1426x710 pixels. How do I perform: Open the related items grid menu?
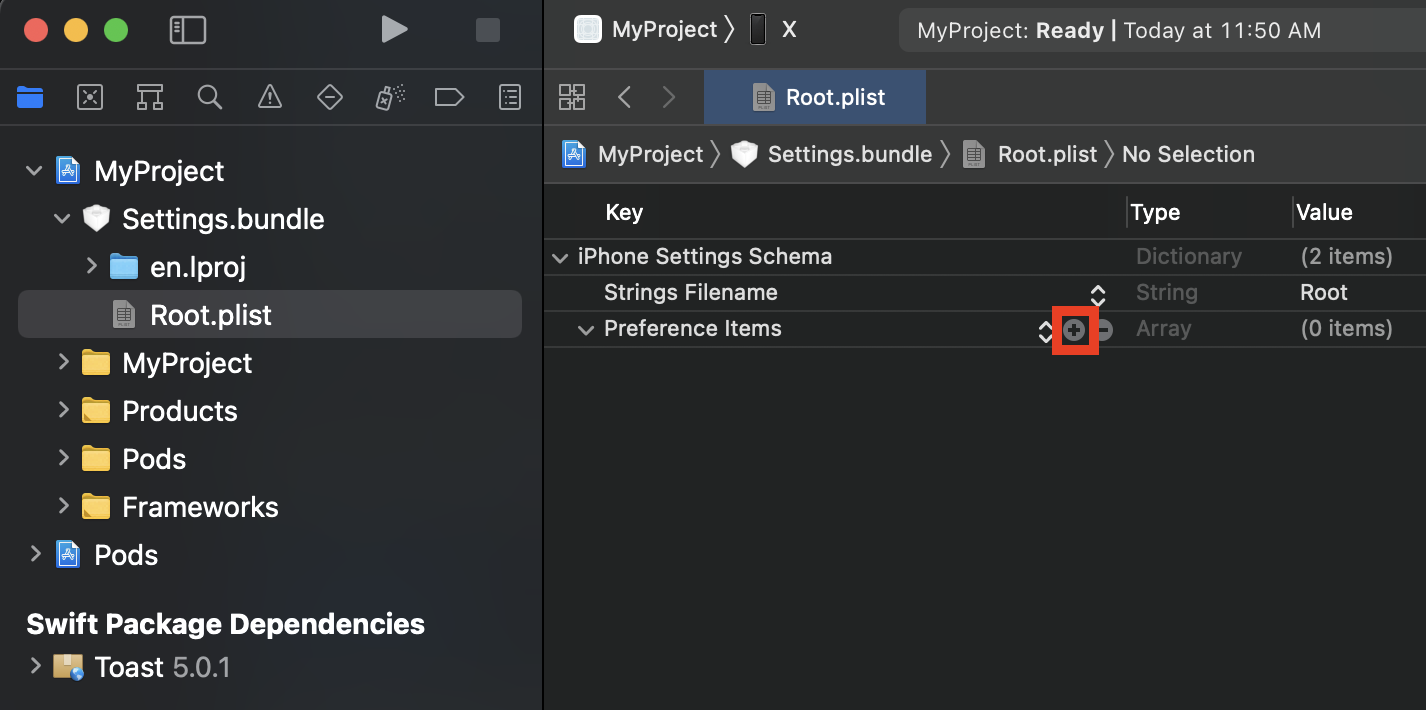(x=572, y=97)
